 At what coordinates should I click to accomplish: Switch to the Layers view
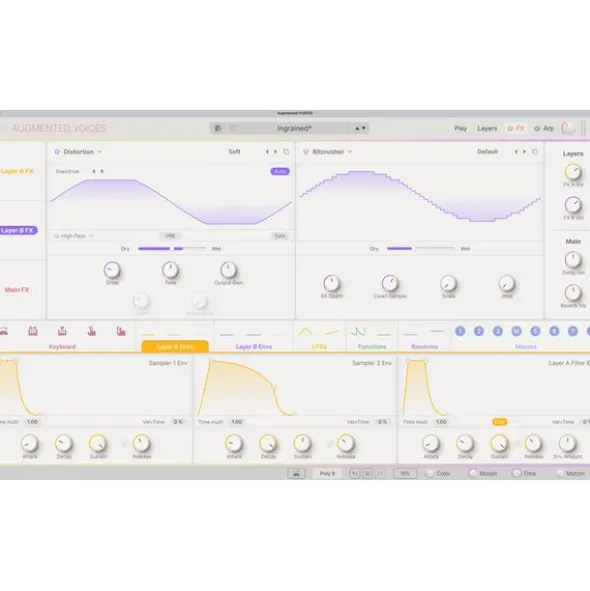(x=487, y=128)
